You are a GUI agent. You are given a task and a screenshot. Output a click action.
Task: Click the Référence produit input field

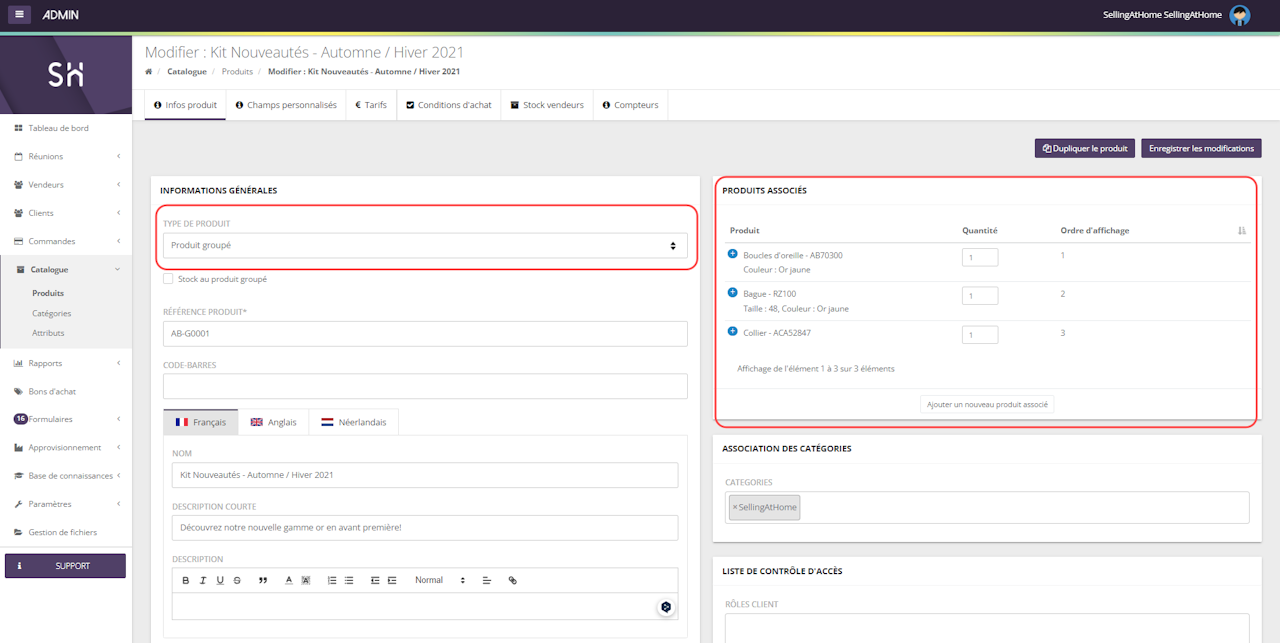425,334
